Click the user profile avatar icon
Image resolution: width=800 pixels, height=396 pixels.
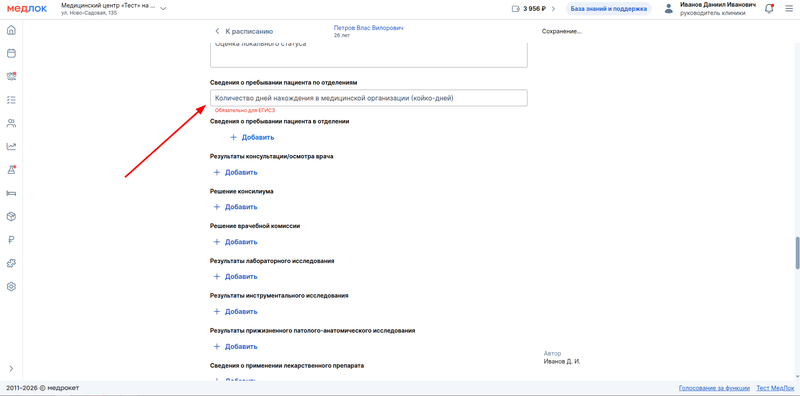click(x=669, y=9)
